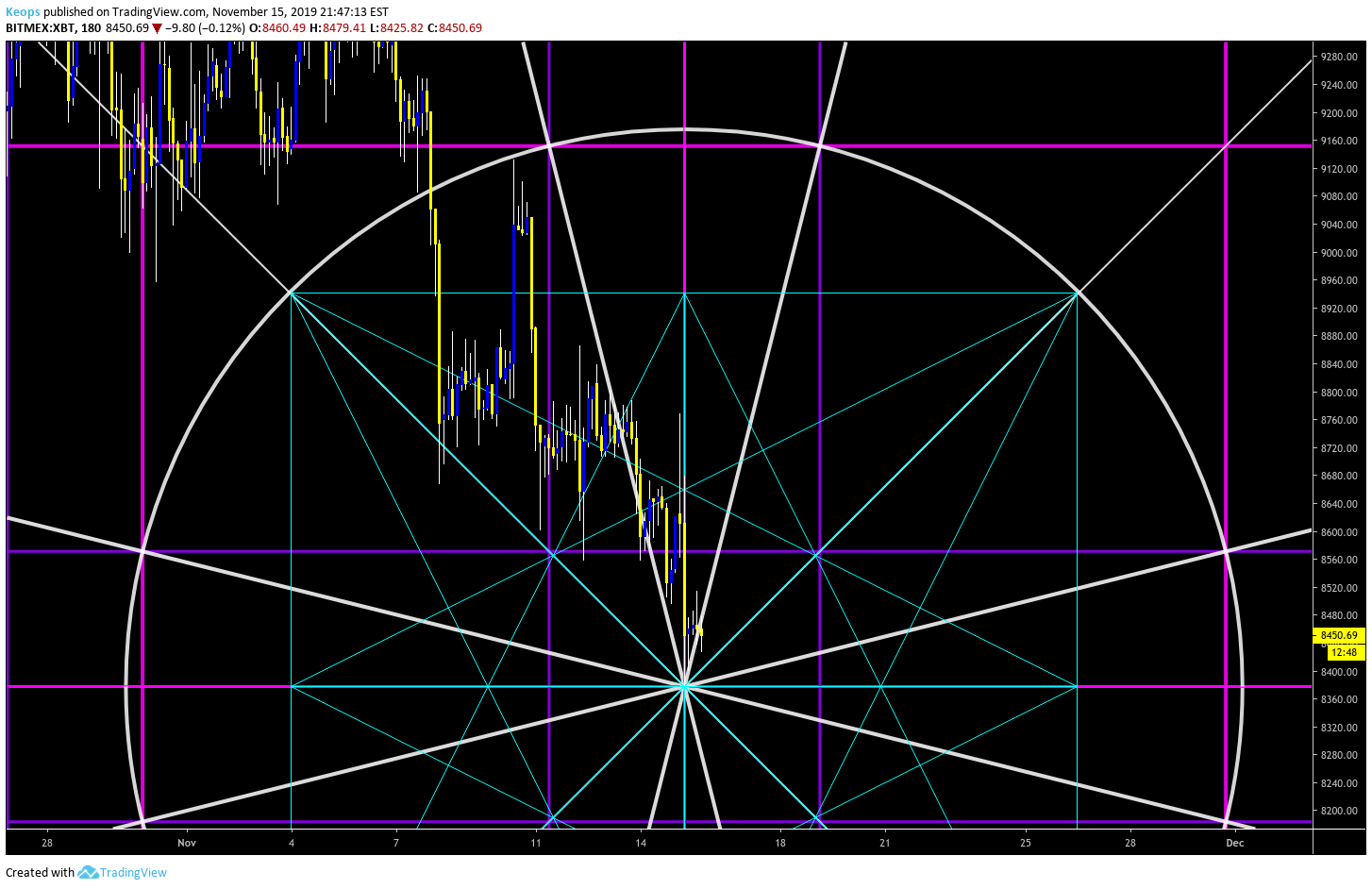
Task: Click the 14 date label on the time axis
Action: 641,843
